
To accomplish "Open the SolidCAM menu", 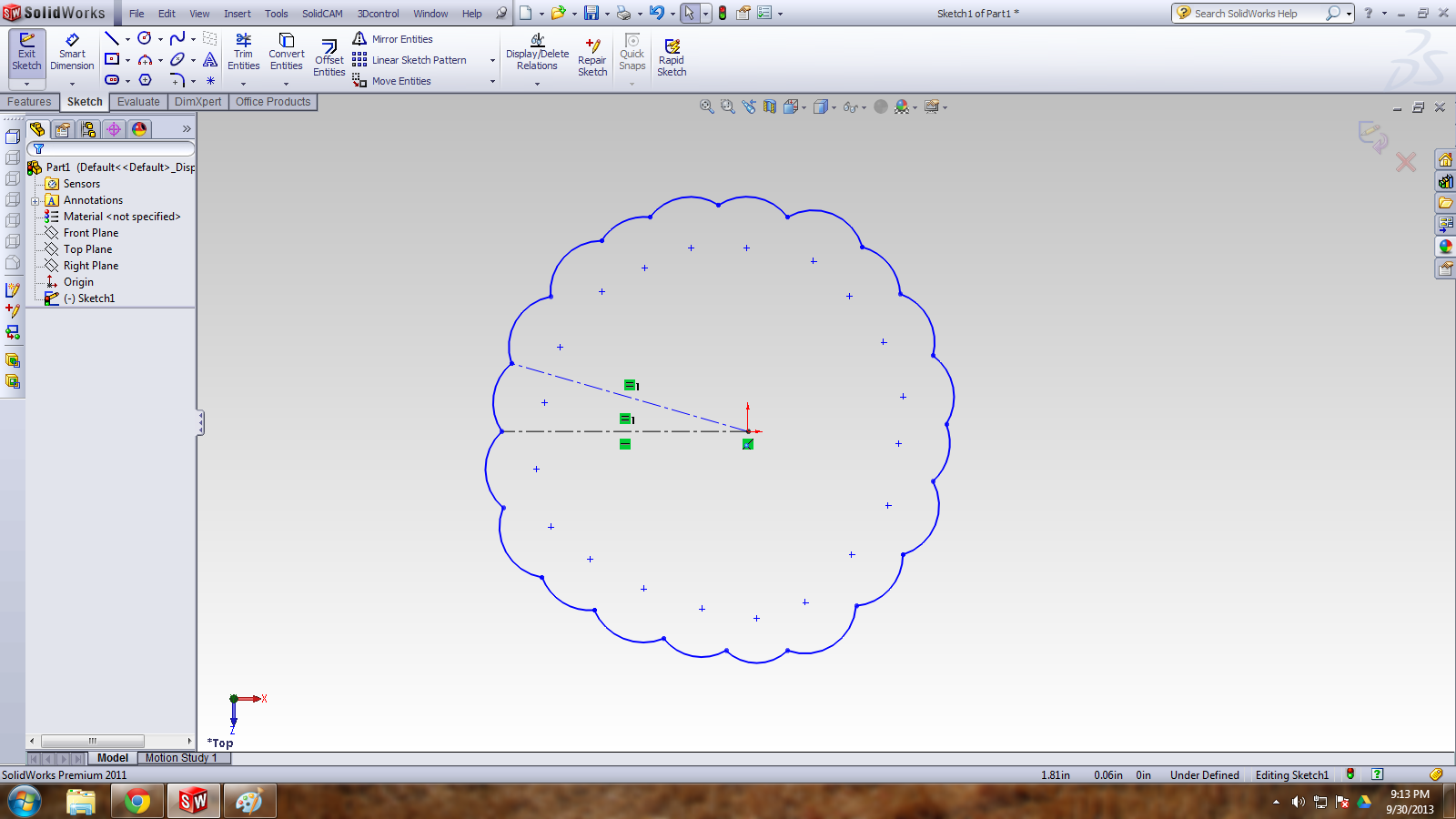I will click(322, 14).
